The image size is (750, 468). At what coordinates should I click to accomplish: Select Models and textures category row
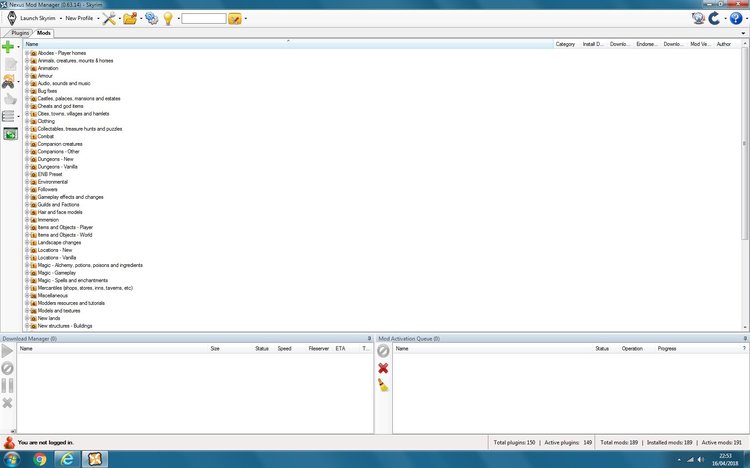(x=59, y=311)
